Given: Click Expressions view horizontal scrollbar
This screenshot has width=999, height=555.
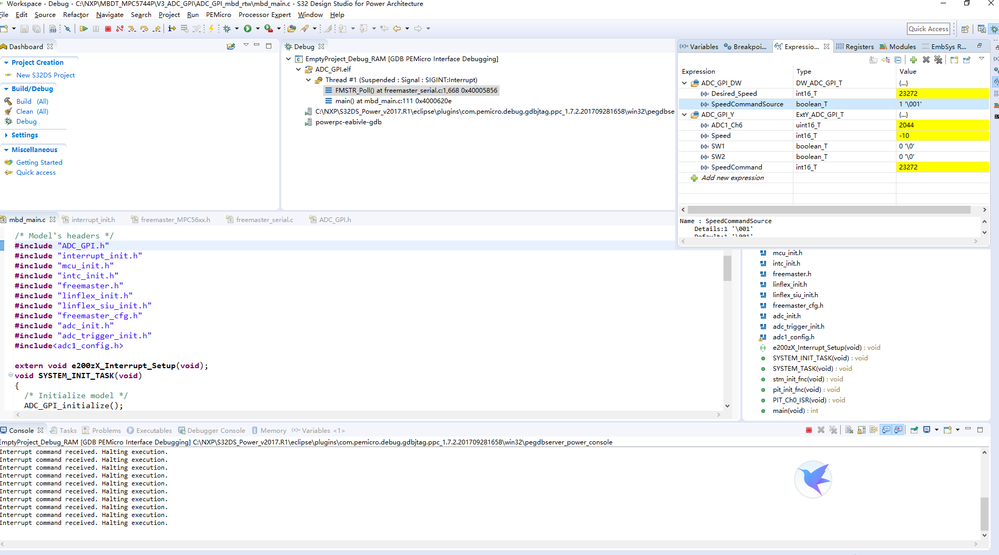Looking at the screenshot, I should (x=829, y=210).
